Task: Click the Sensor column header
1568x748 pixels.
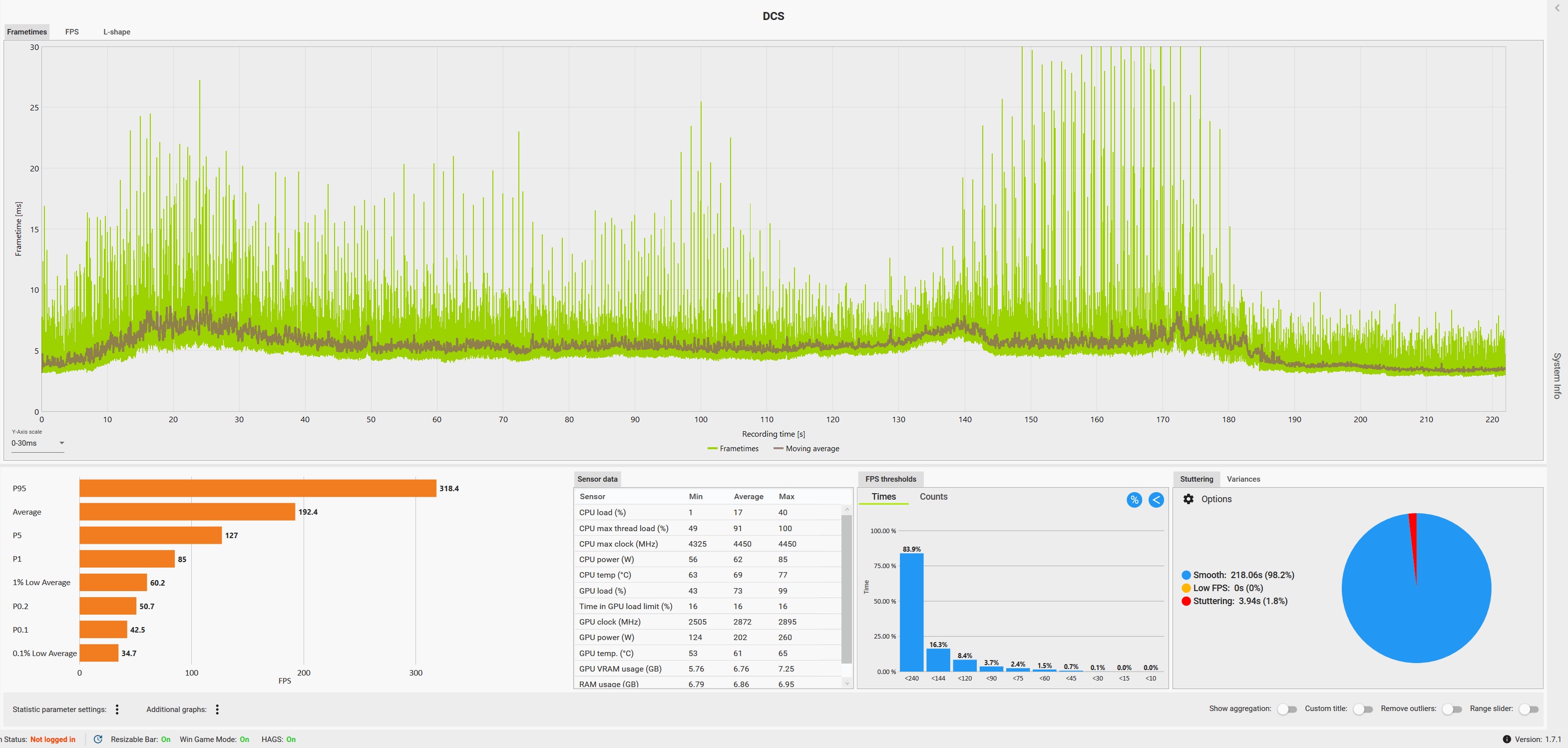Action: click(592, 497)
